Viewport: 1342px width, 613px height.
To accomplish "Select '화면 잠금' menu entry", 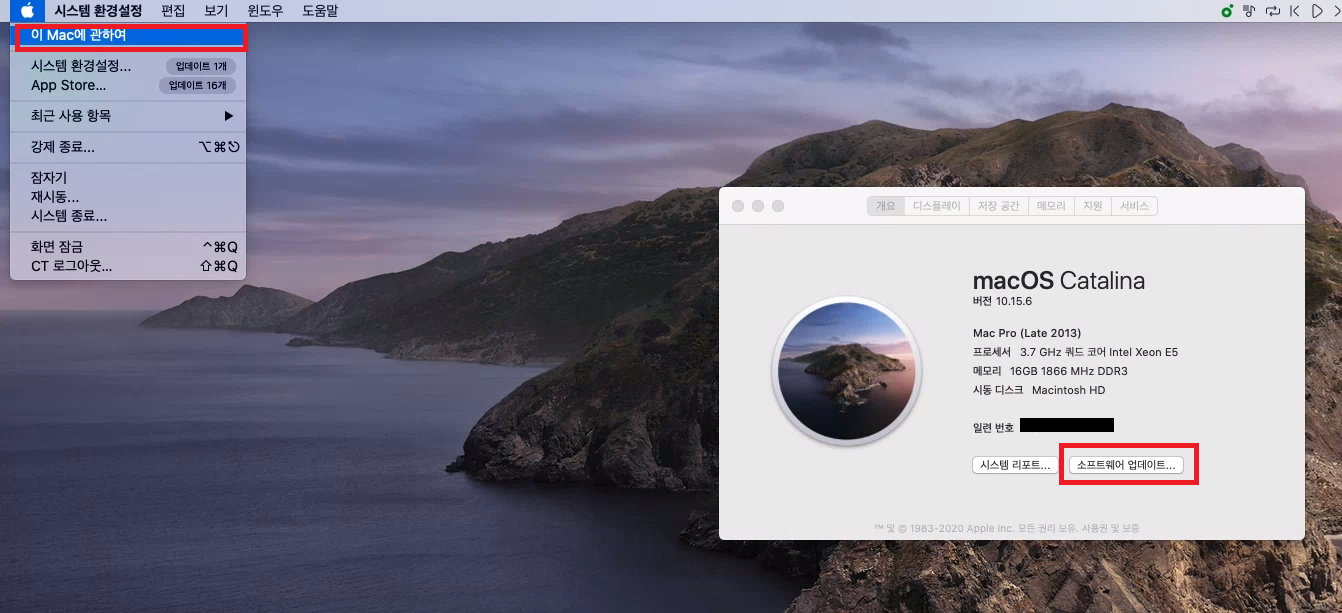I will coord(128,247).
